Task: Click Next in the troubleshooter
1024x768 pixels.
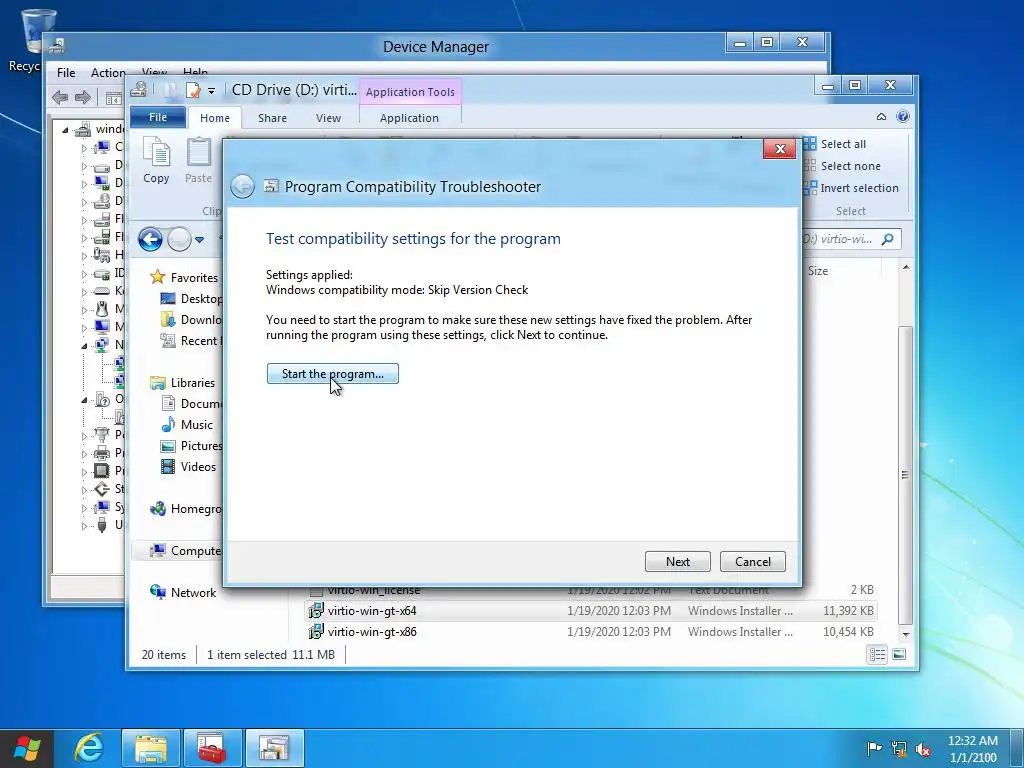Action: 677,562
